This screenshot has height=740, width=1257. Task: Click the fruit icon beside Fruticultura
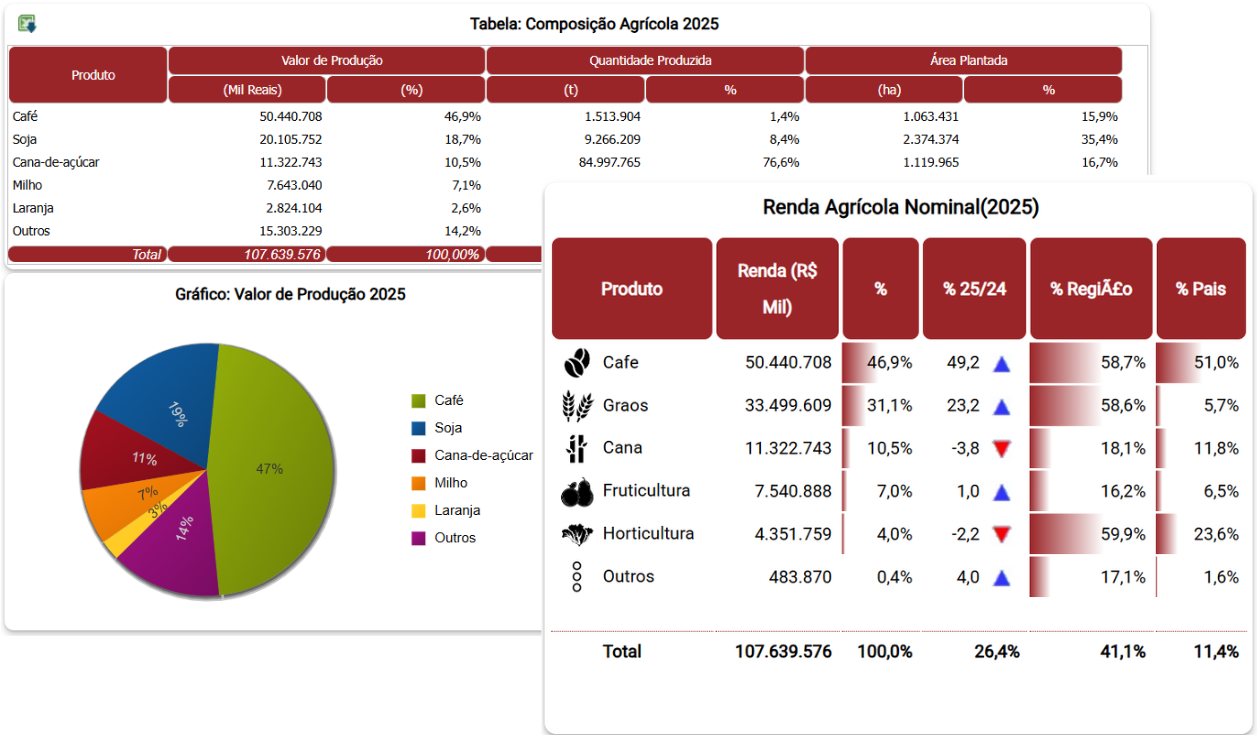[577, 492]
